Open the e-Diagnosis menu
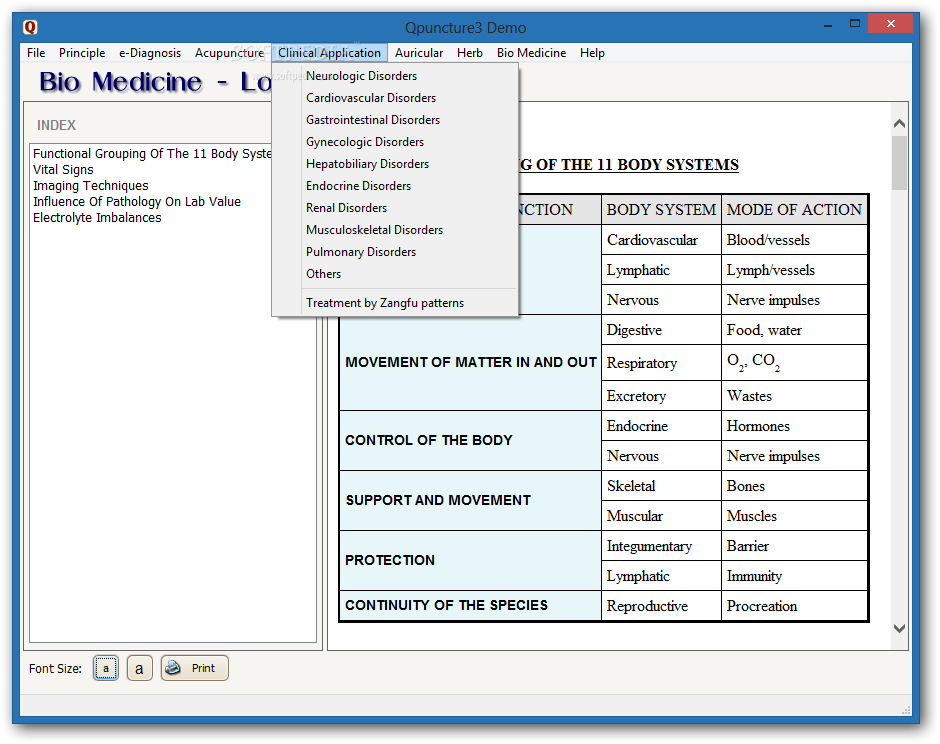Image resolution: width=940 pixels, height=744 pixels. point(150,53)
